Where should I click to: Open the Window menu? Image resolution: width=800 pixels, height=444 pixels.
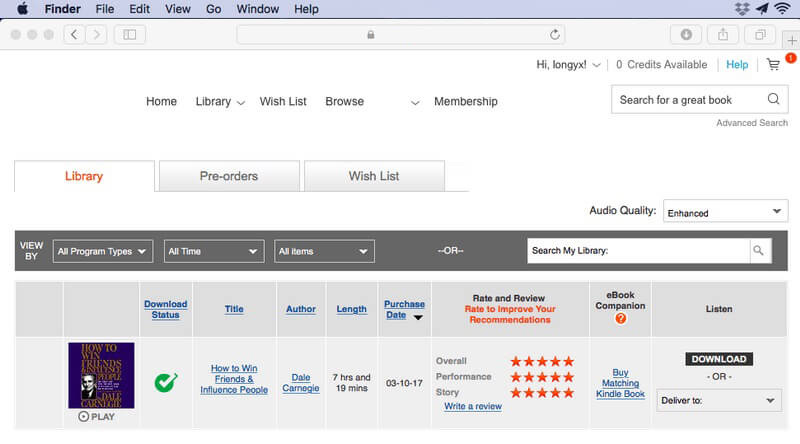[258, 9]
